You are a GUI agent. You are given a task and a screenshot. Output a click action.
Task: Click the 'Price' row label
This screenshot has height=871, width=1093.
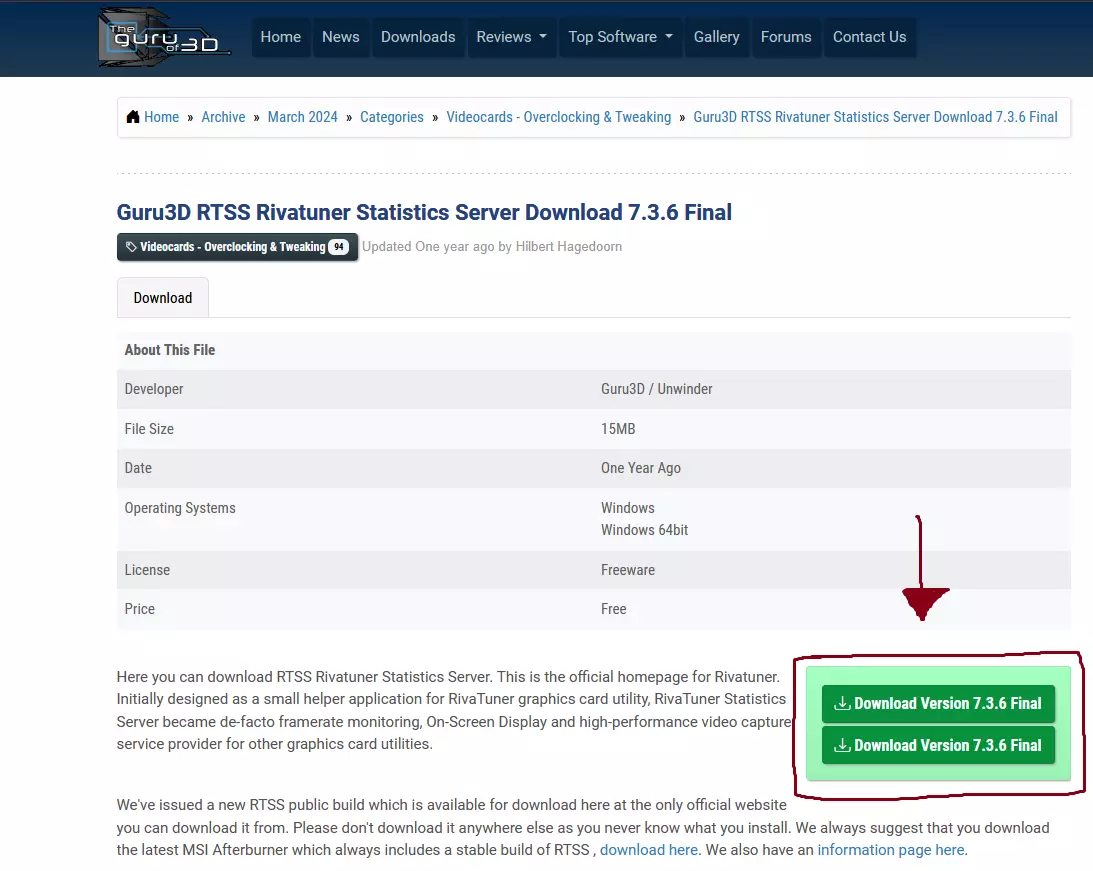click(139, 609)
